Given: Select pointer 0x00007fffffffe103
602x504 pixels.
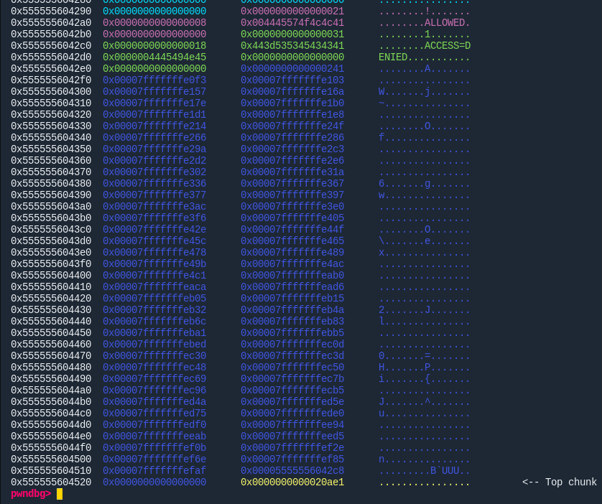Looking at the screenshot, I should (292, 80).
